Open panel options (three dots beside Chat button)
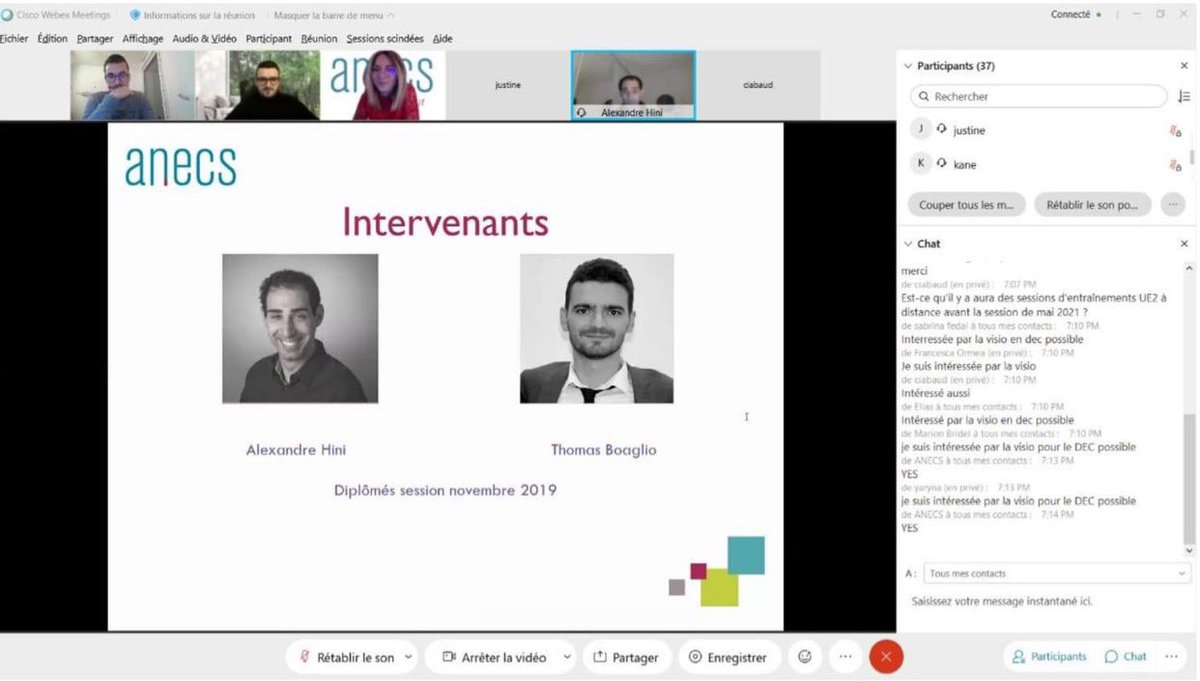 point(1171,657)
